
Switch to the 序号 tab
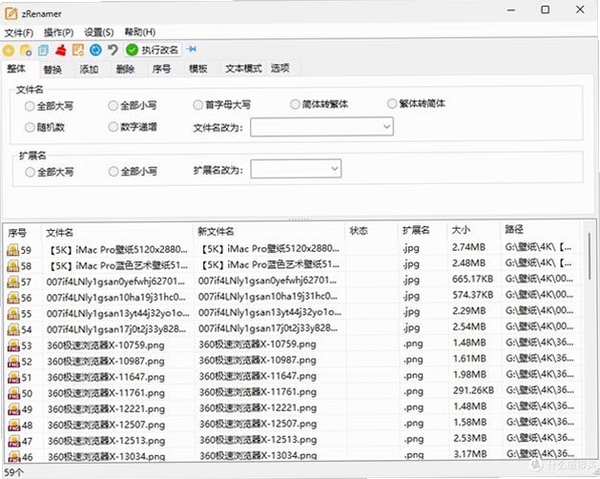[x=161, y=69]
